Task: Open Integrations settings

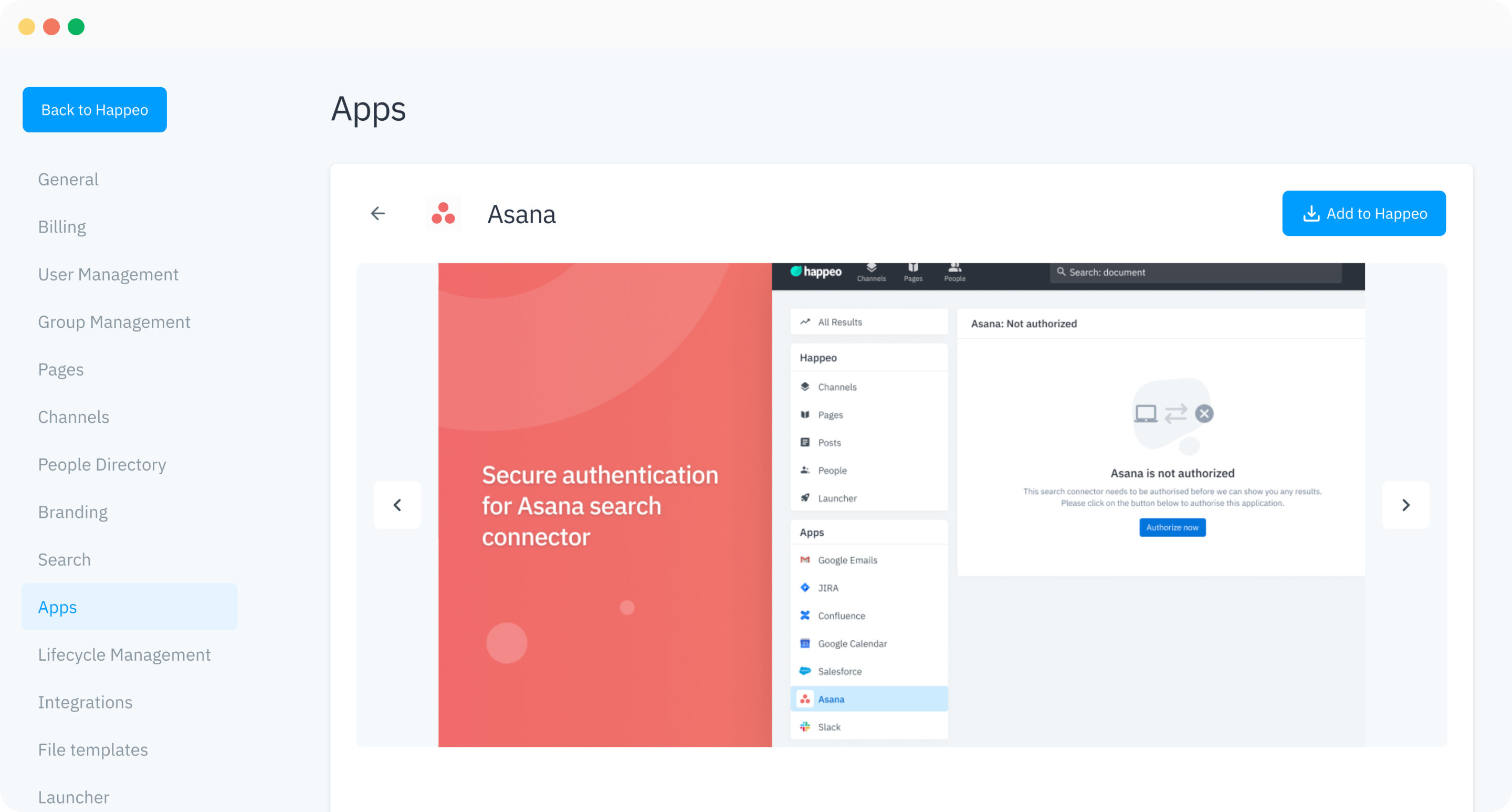Action: tap(85, 702)
